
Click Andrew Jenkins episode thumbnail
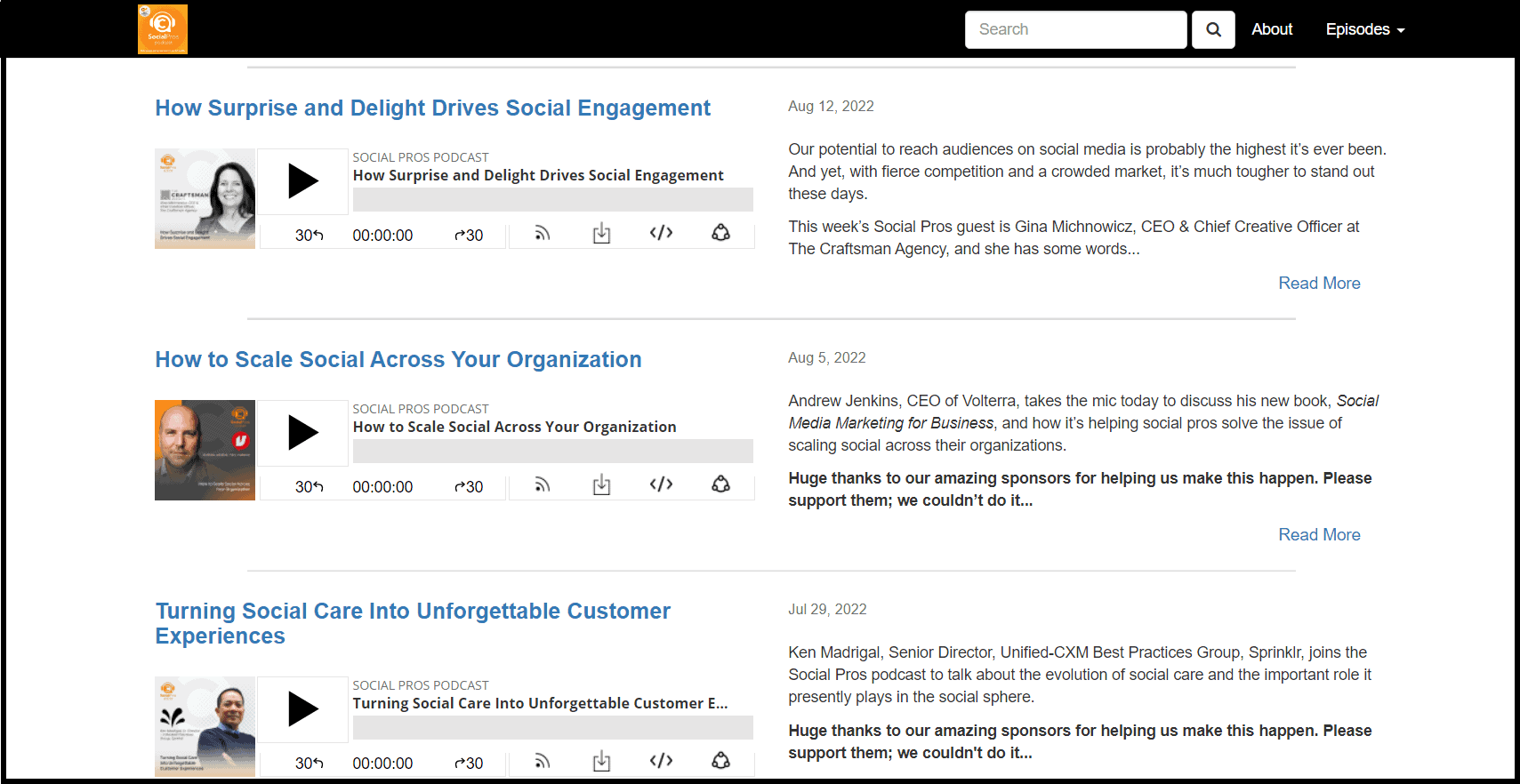pyautogui.click(x=205, y=450)
